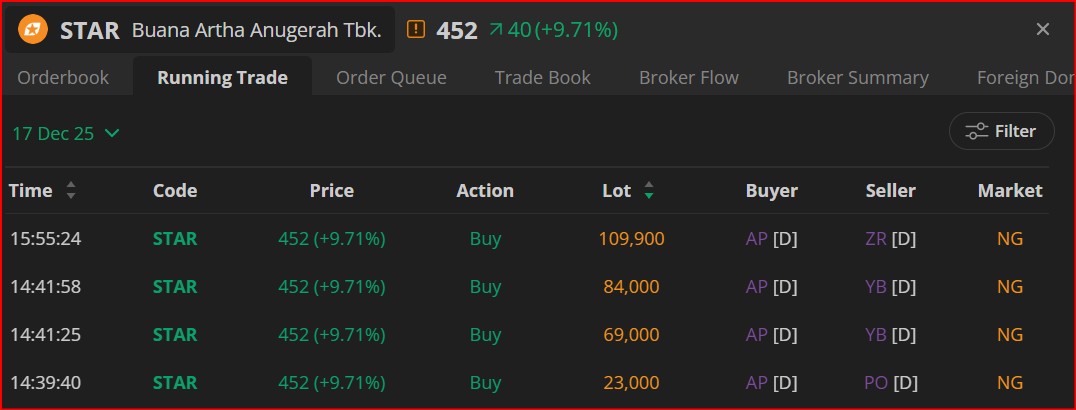The height and width of the screenshot is (410, 1076).
Task: Select the Running Trade tab
Action: pos(222,77)
